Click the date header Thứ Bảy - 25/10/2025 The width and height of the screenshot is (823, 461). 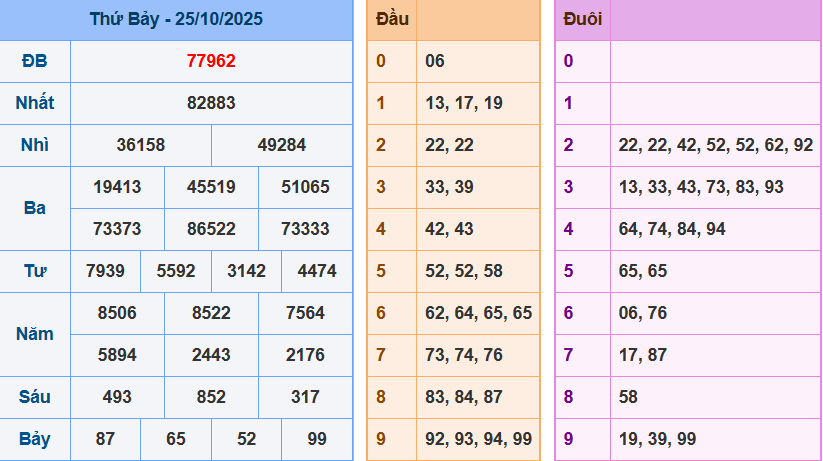(176, 19)
